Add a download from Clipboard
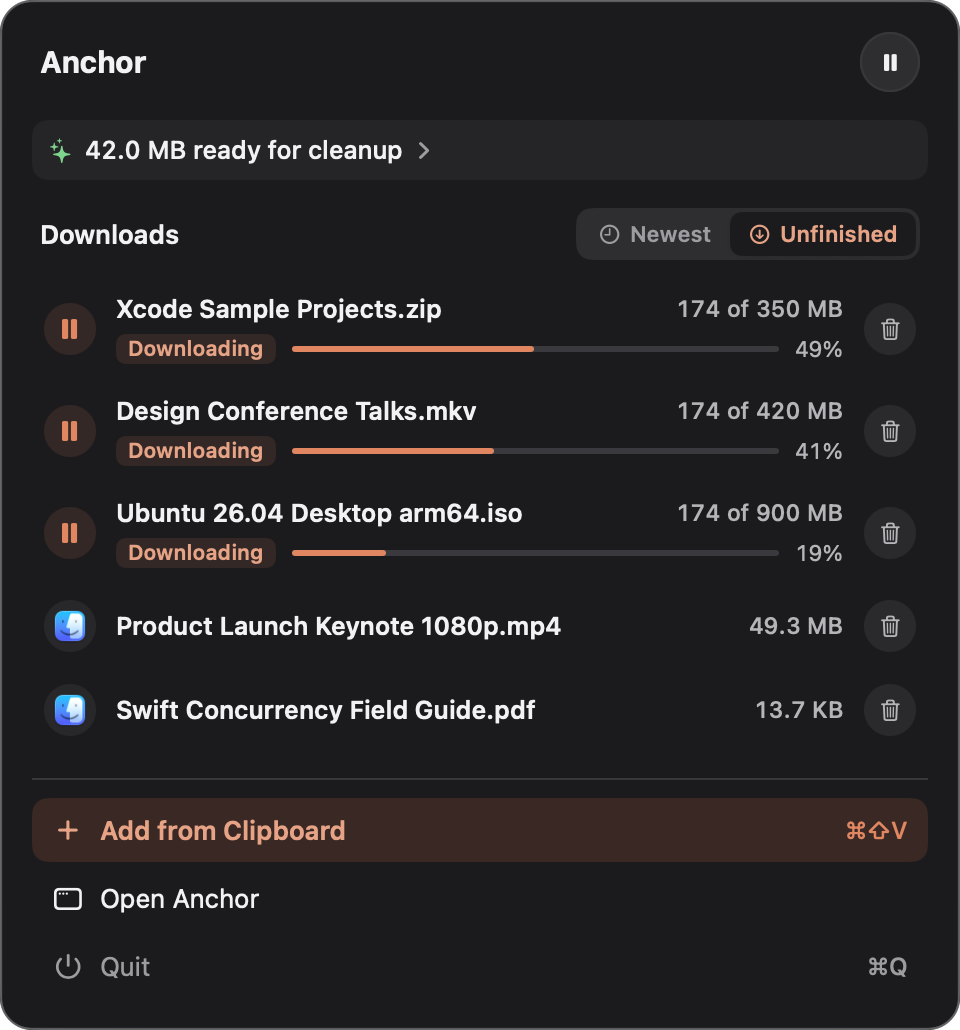The height and width of the screenshot is (1030, 960). click(x=480, y=830)
